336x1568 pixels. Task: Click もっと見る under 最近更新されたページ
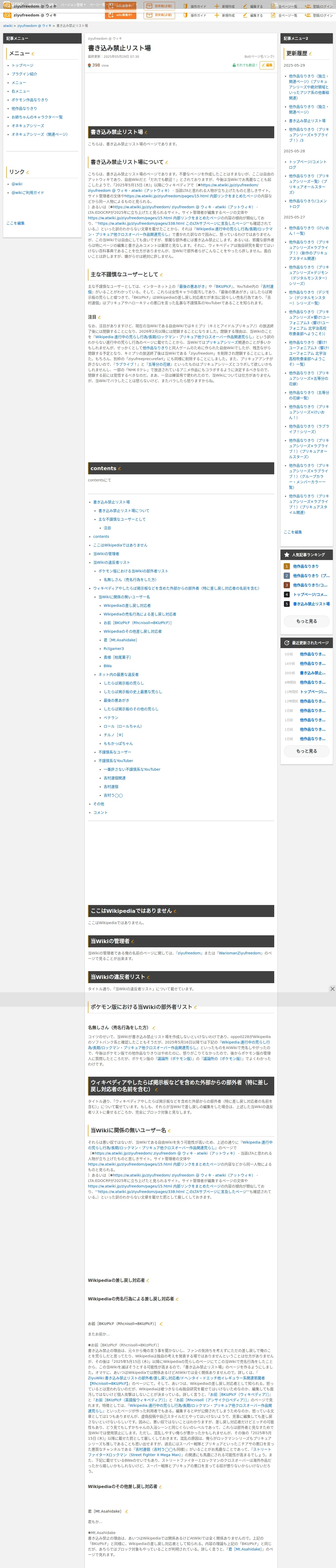click(x=307, y=751)
